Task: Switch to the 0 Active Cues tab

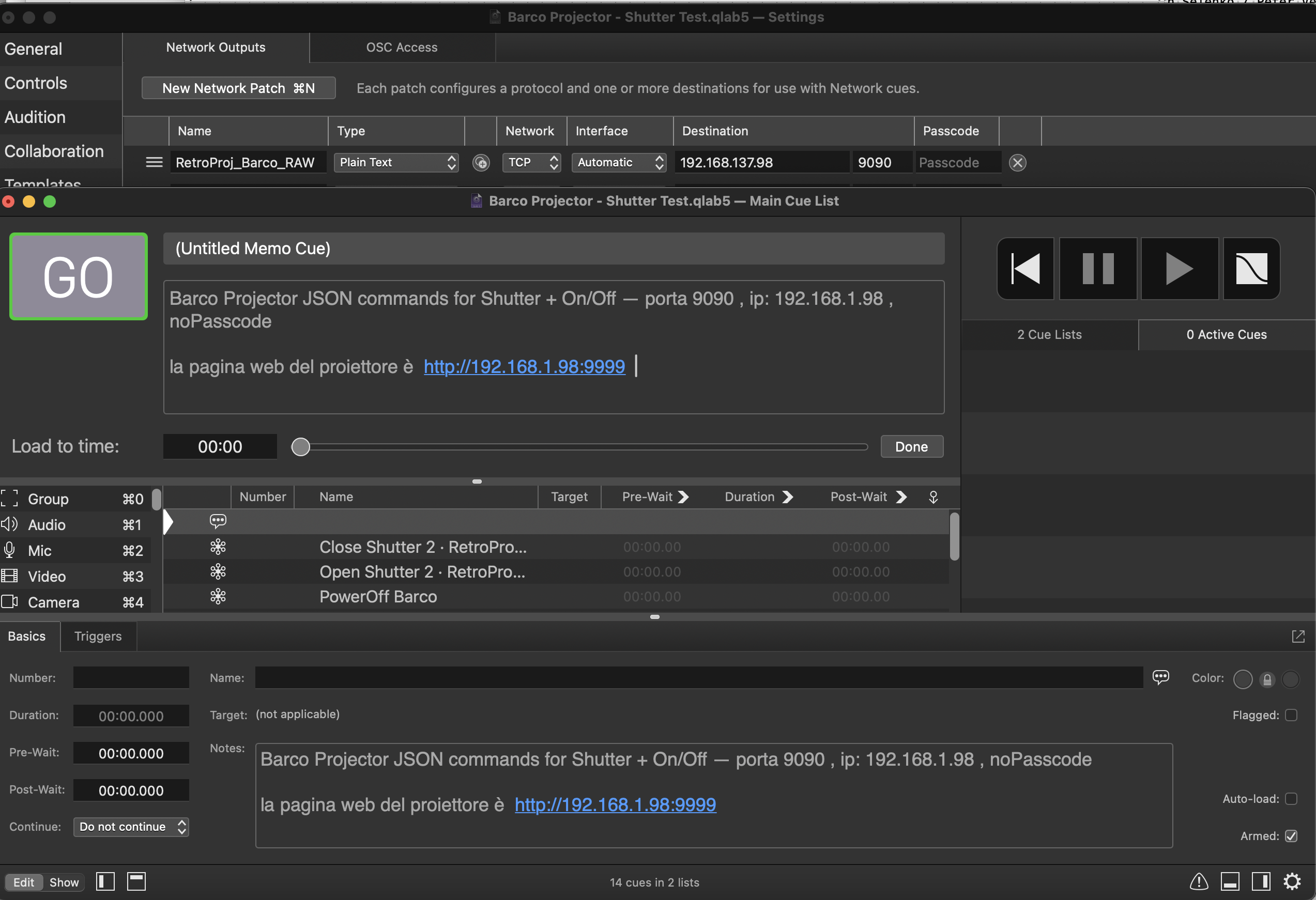Action: (x=1227, y=334)
